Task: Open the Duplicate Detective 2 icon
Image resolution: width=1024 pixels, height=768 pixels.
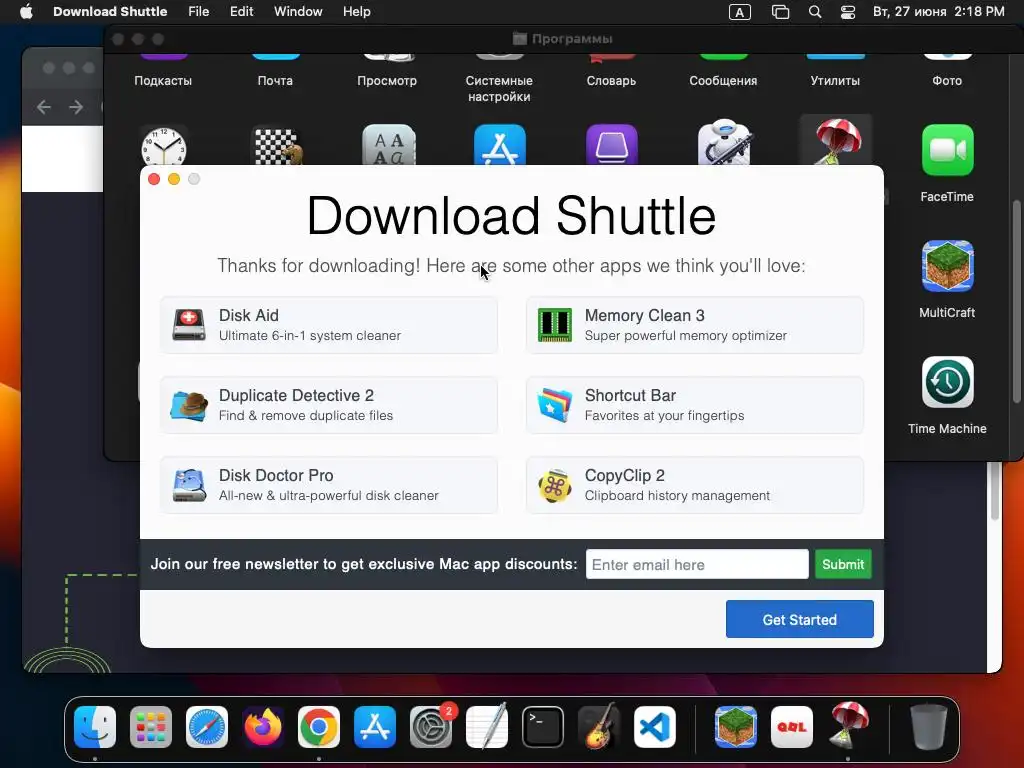Action: pos(189,405)
